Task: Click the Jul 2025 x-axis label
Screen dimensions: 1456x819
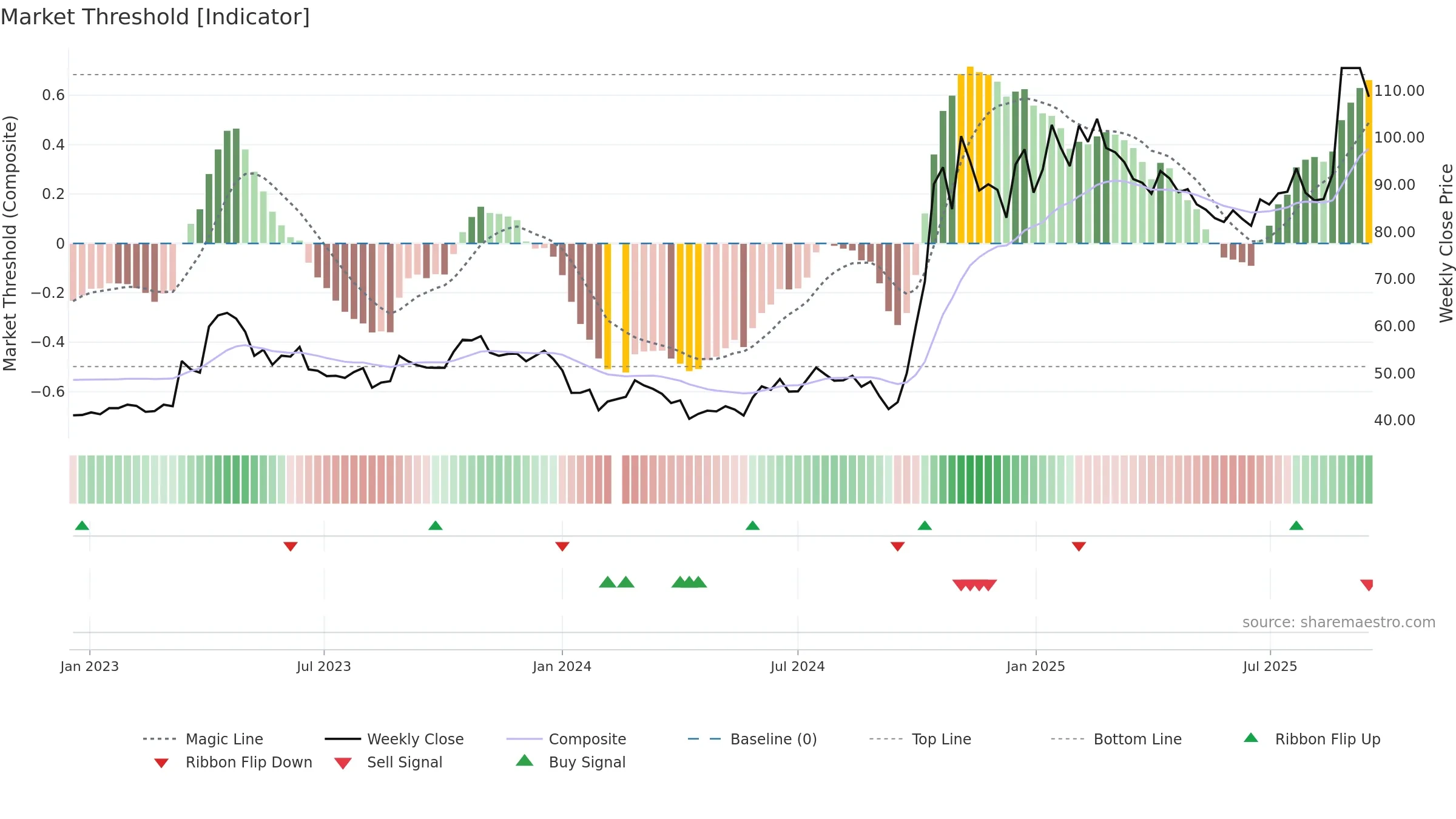Action: click(x=1270, y=666)
